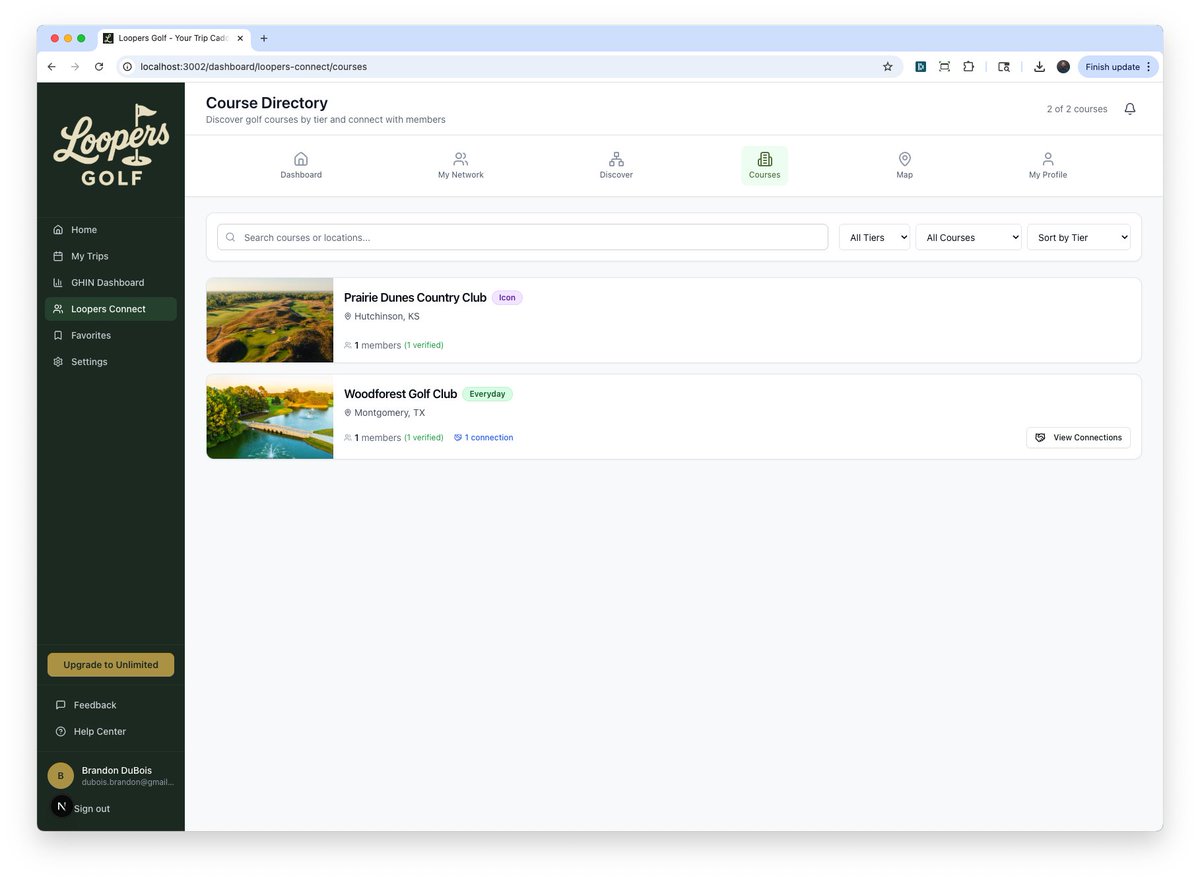Open the Sort by Tier dropdown
The image size is (1200, 880).
[x=1079, y=238]
